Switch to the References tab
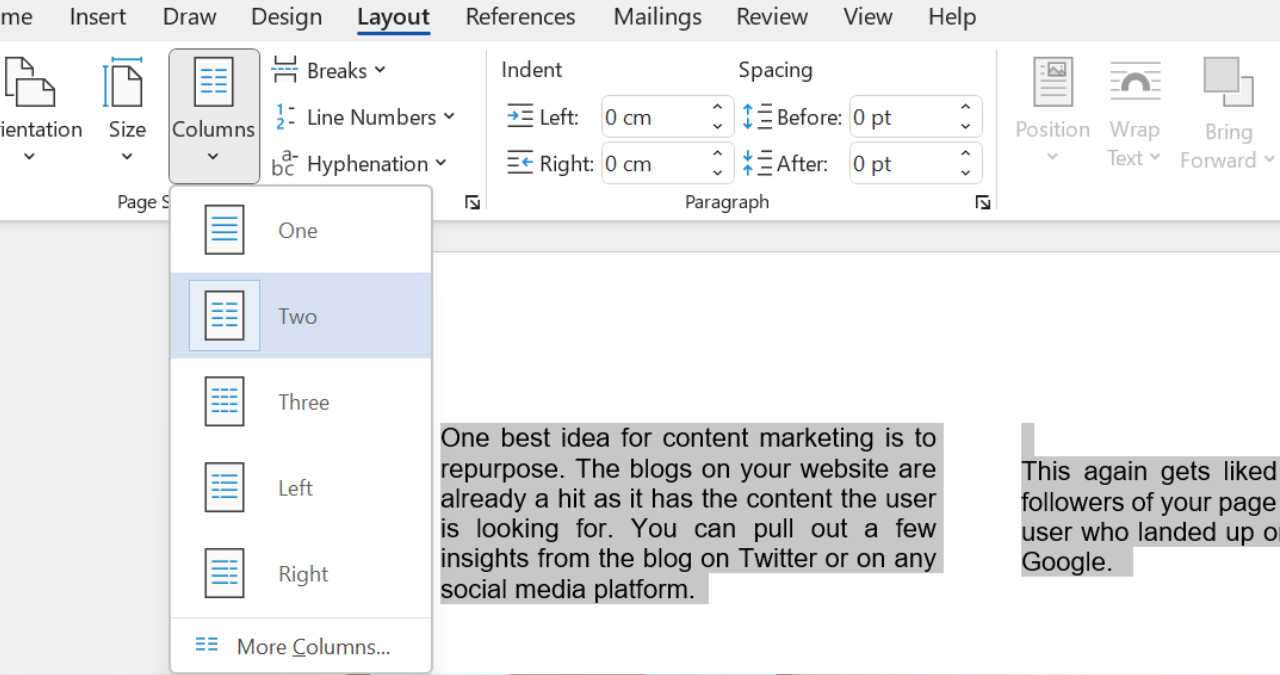The height and width of the screenshot is (675, 1280). coord(520,17)
